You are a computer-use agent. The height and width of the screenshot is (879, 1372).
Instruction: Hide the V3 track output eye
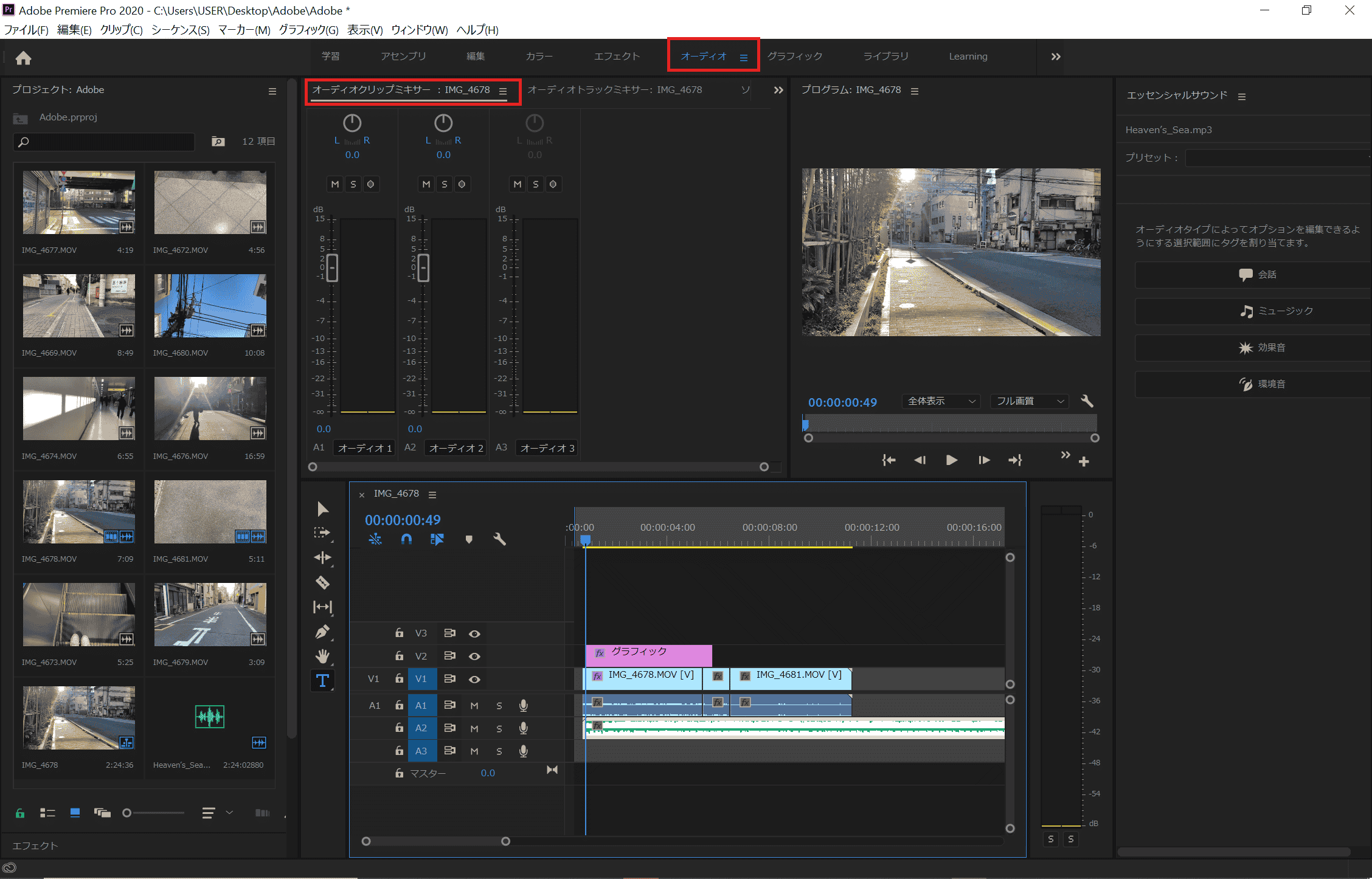pyautogui.click(x=474, y=633)
